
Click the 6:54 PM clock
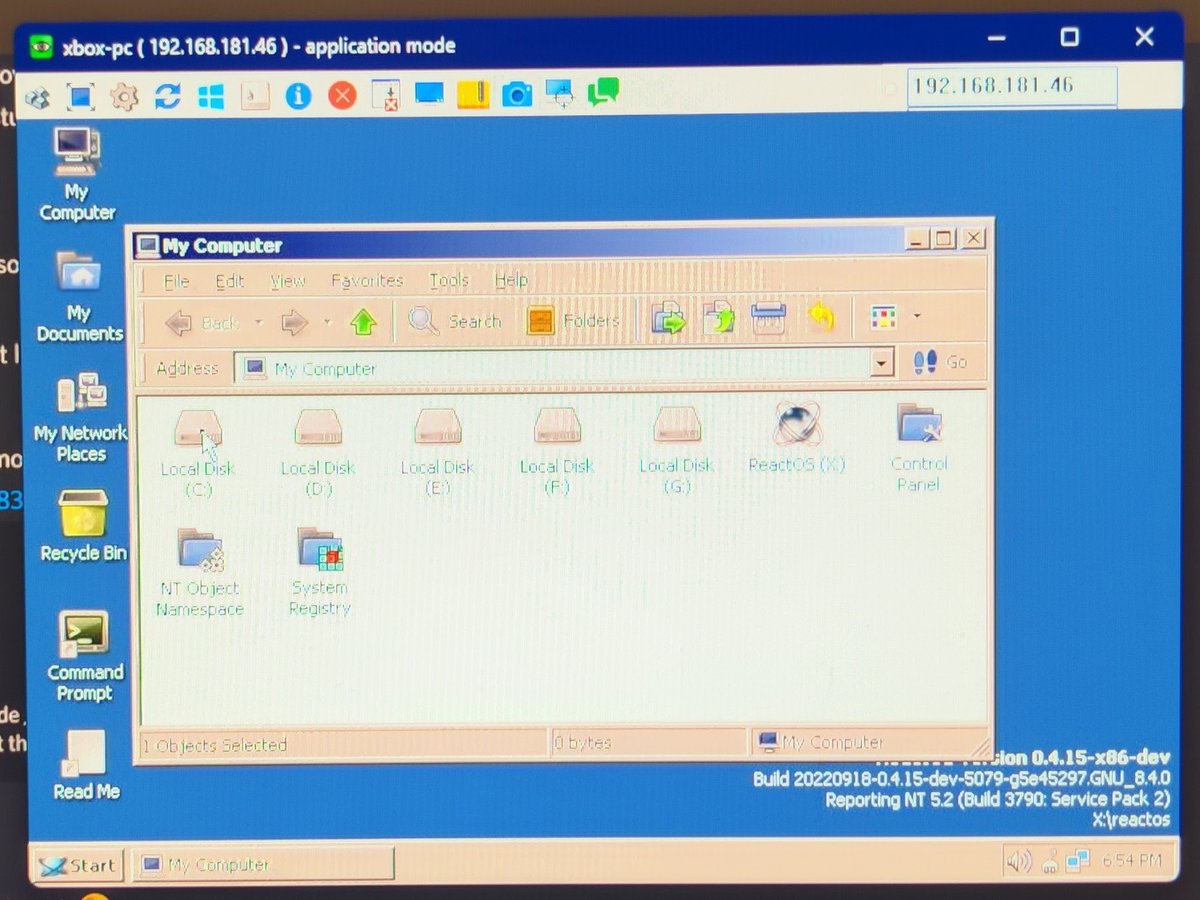1131,859
